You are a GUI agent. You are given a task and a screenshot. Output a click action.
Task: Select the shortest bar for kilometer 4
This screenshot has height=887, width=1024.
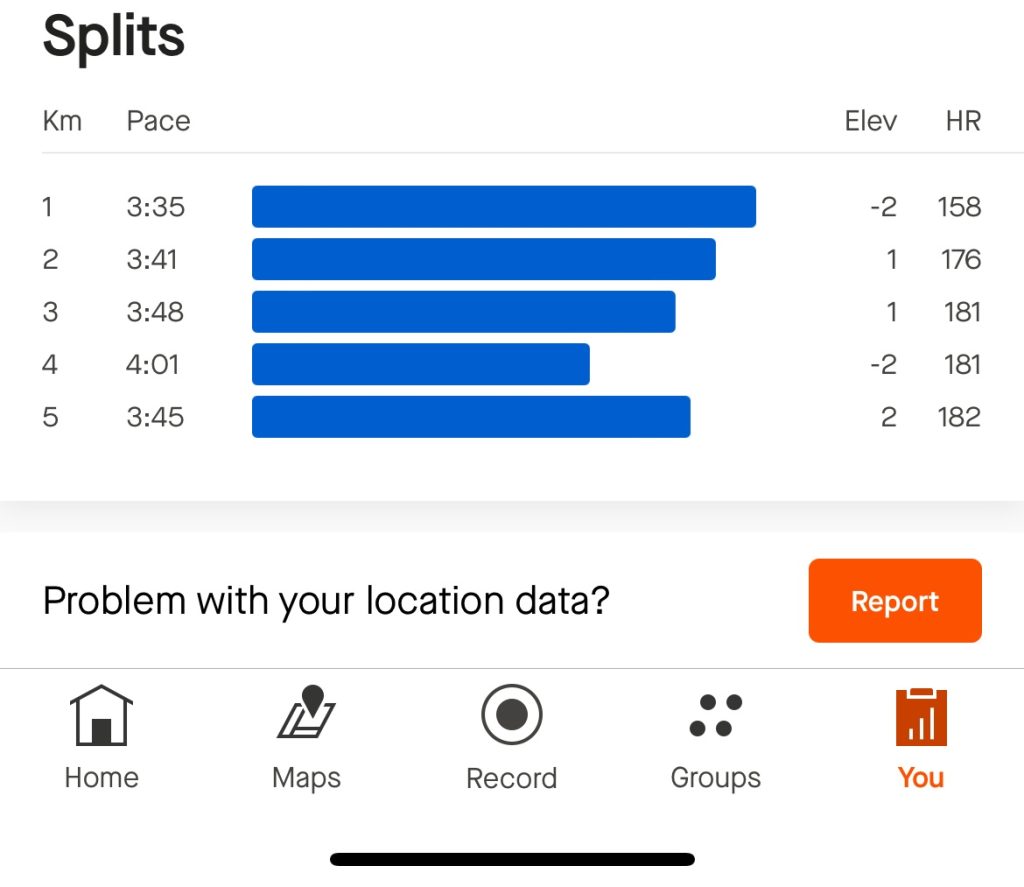[420, 364]
